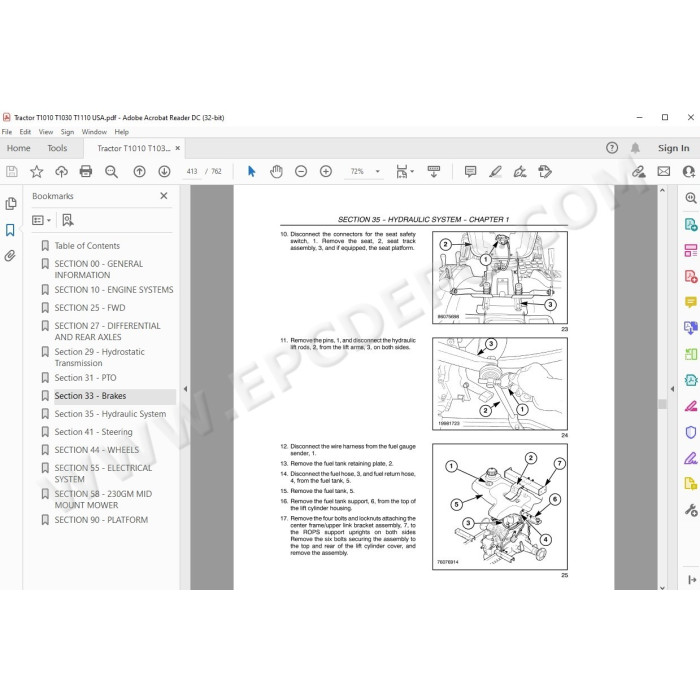Expand the right pane arrow at bottom
The width and height of the screenshot is (700, 700).
(692, 579)
